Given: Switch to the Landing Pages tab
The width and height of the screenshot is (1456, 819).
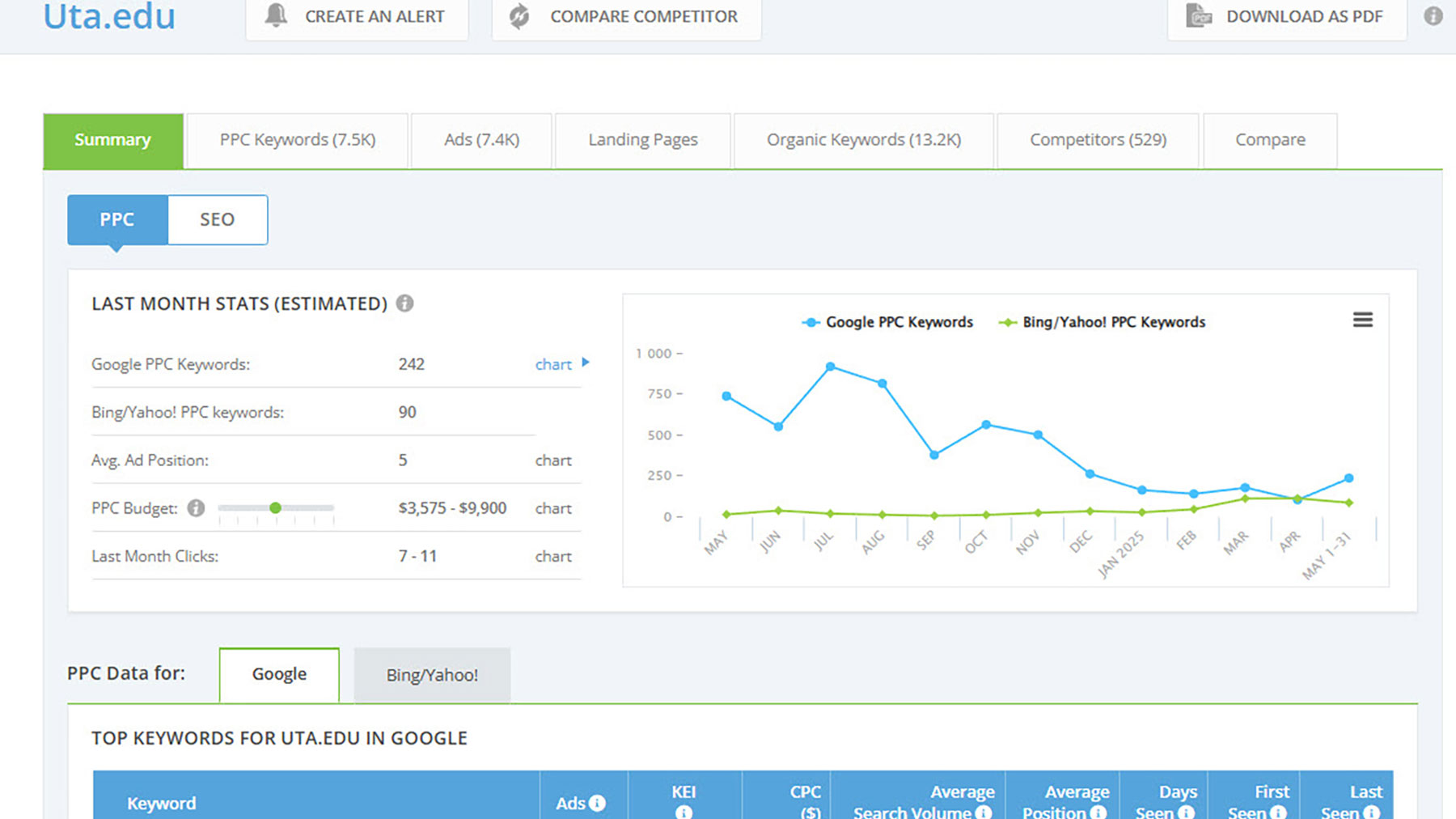Looking at the screenshot, I should coord(643,141).
